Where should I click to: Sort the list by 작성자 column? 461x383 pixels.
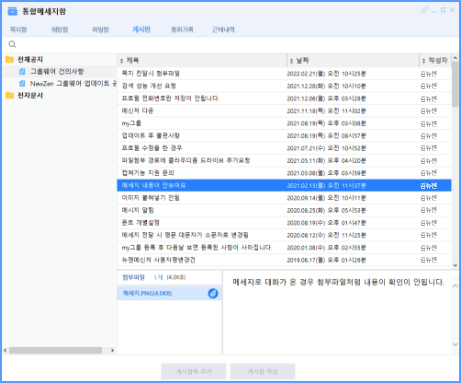tap(435, 60)
